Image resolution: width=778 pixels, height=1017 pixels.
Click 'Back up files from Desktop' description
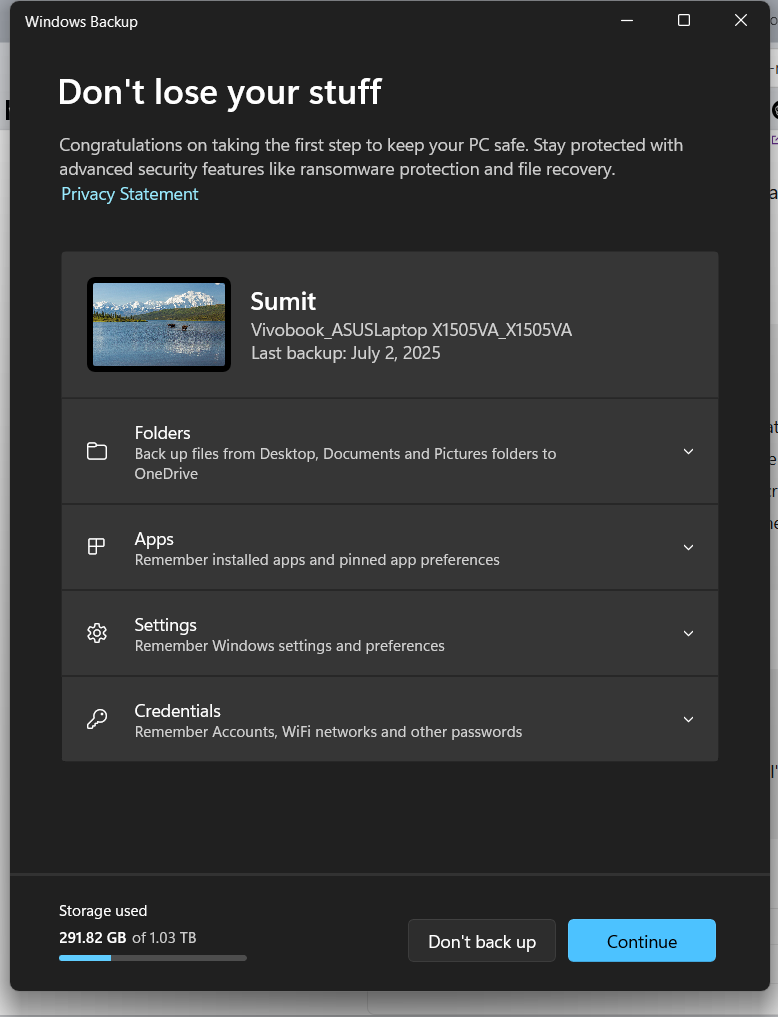point(345,463)
